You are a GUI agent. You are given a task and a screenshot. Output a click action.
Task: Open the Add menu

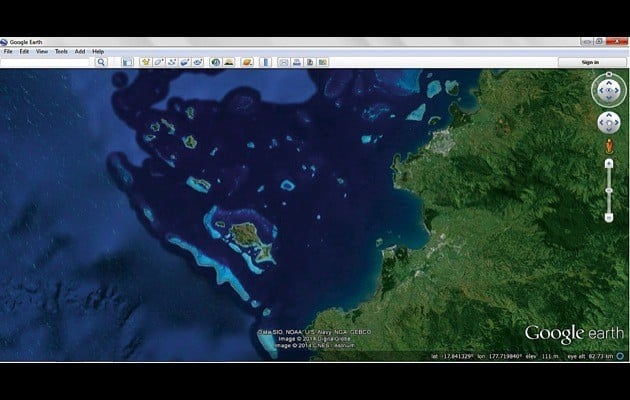[x=80, y=51]
